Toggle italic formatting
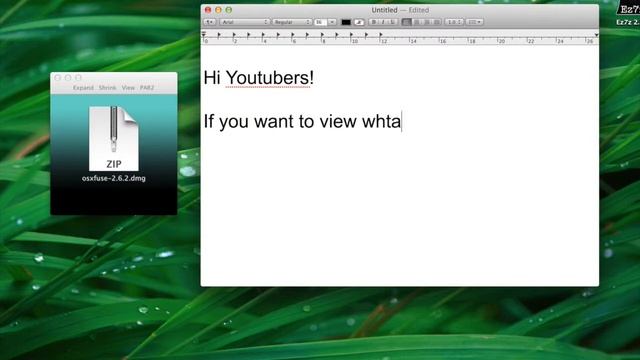Image resolution: width=640 pixels, height=360 pixels. click(383, 22)
